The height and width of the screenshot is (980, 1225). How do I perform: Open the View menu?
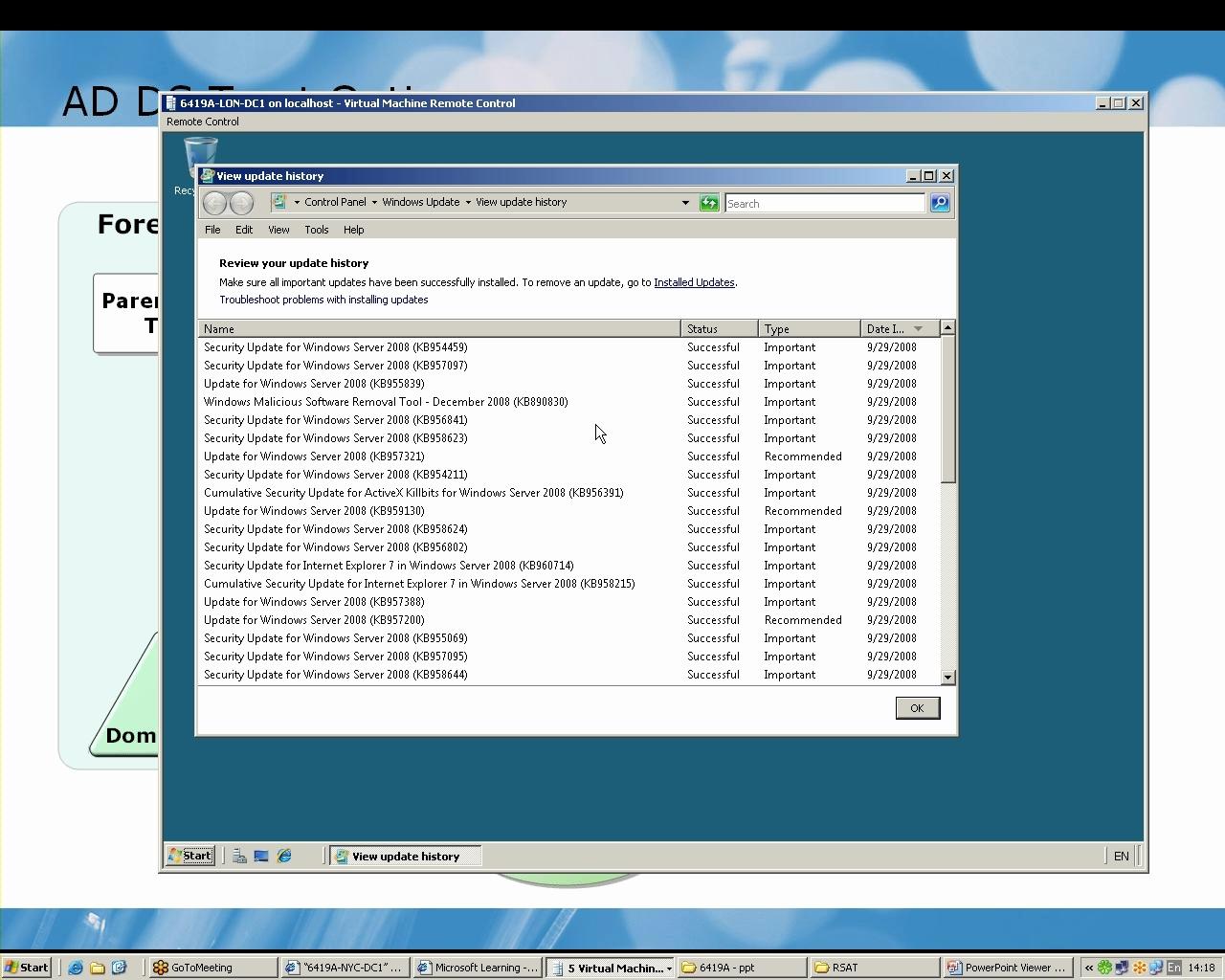pos(278,230)
